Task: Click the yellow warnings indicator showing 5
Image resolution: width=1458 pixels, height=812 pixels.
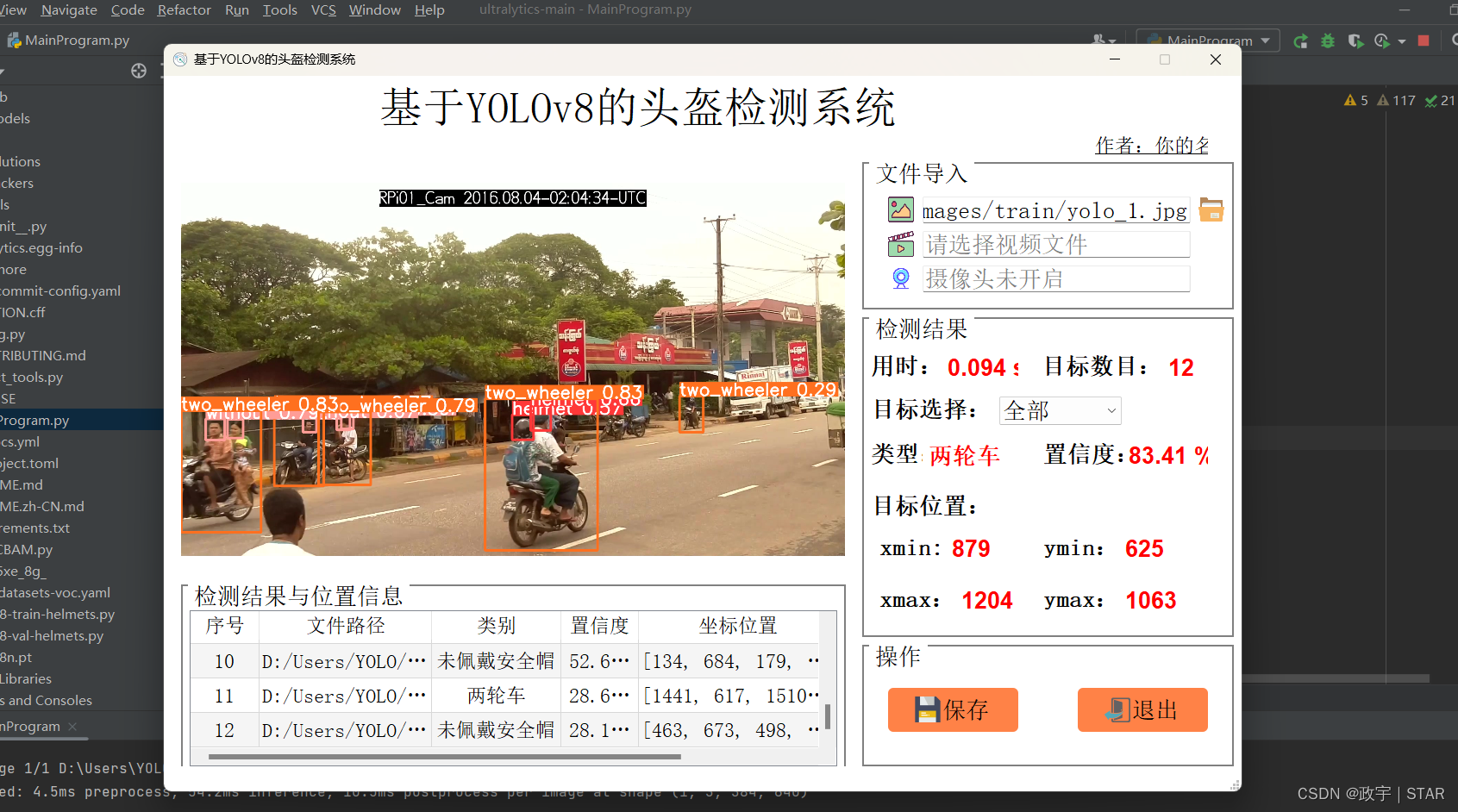Action: point(1356,100)
